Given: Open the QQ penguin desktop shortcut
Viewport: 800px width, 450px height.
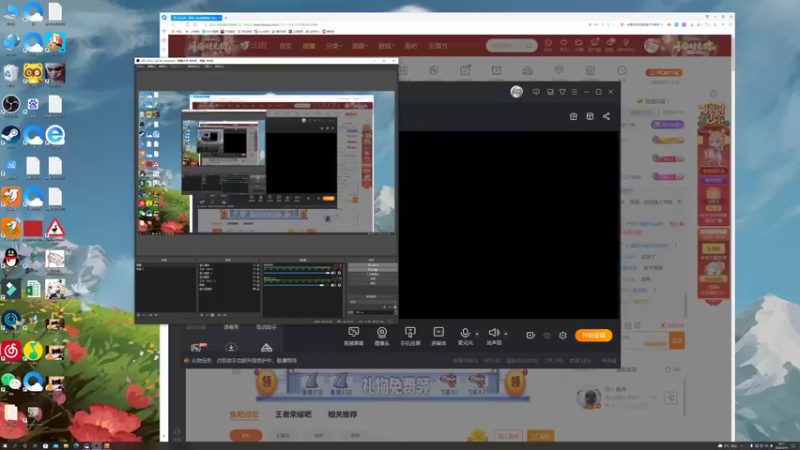Looking at the screenshot, I should click(11, 259).
